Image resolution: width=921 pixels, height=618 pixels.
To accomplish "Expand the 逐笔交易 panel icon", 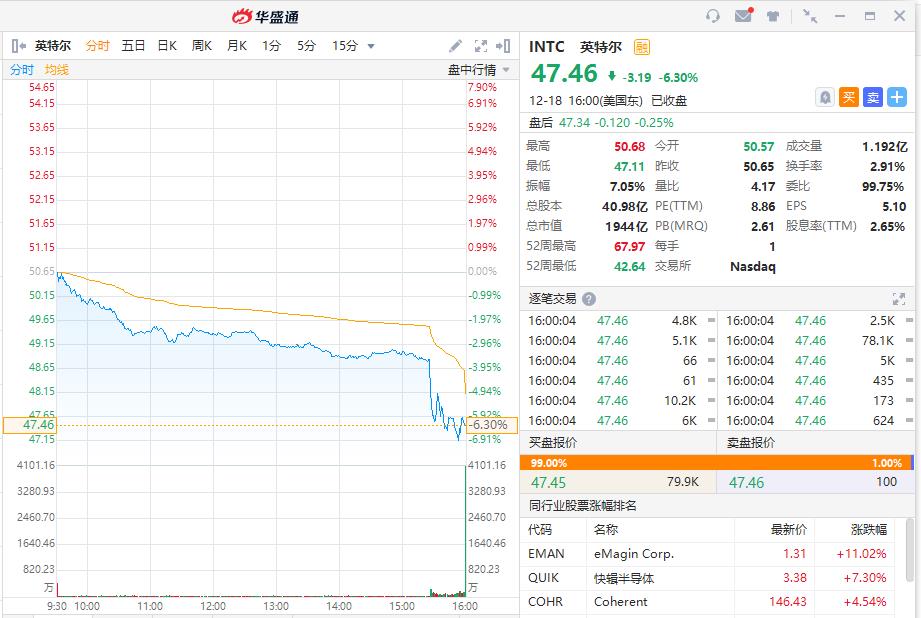I will (899, 299).
